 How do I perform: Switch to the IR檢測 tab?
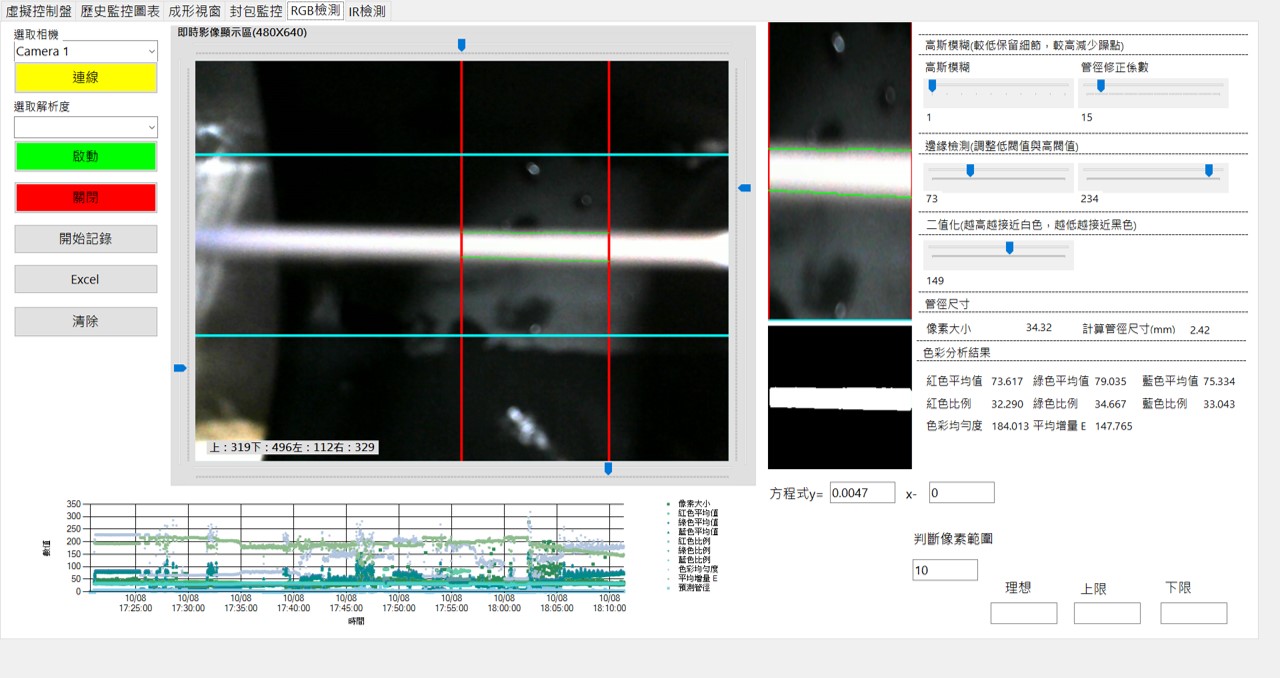click(x=366, y=11)
